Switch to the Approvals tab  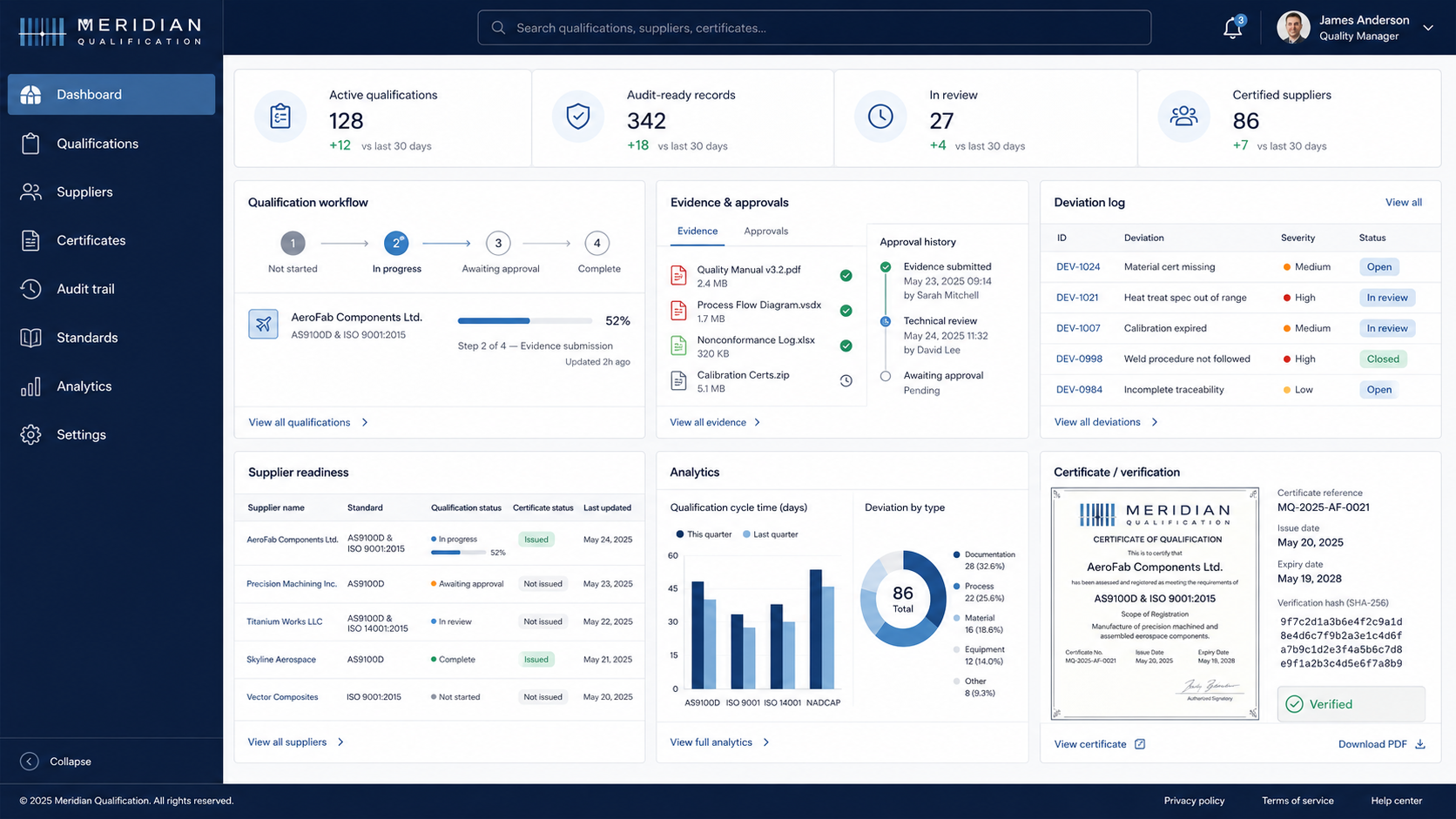[766, 232]
